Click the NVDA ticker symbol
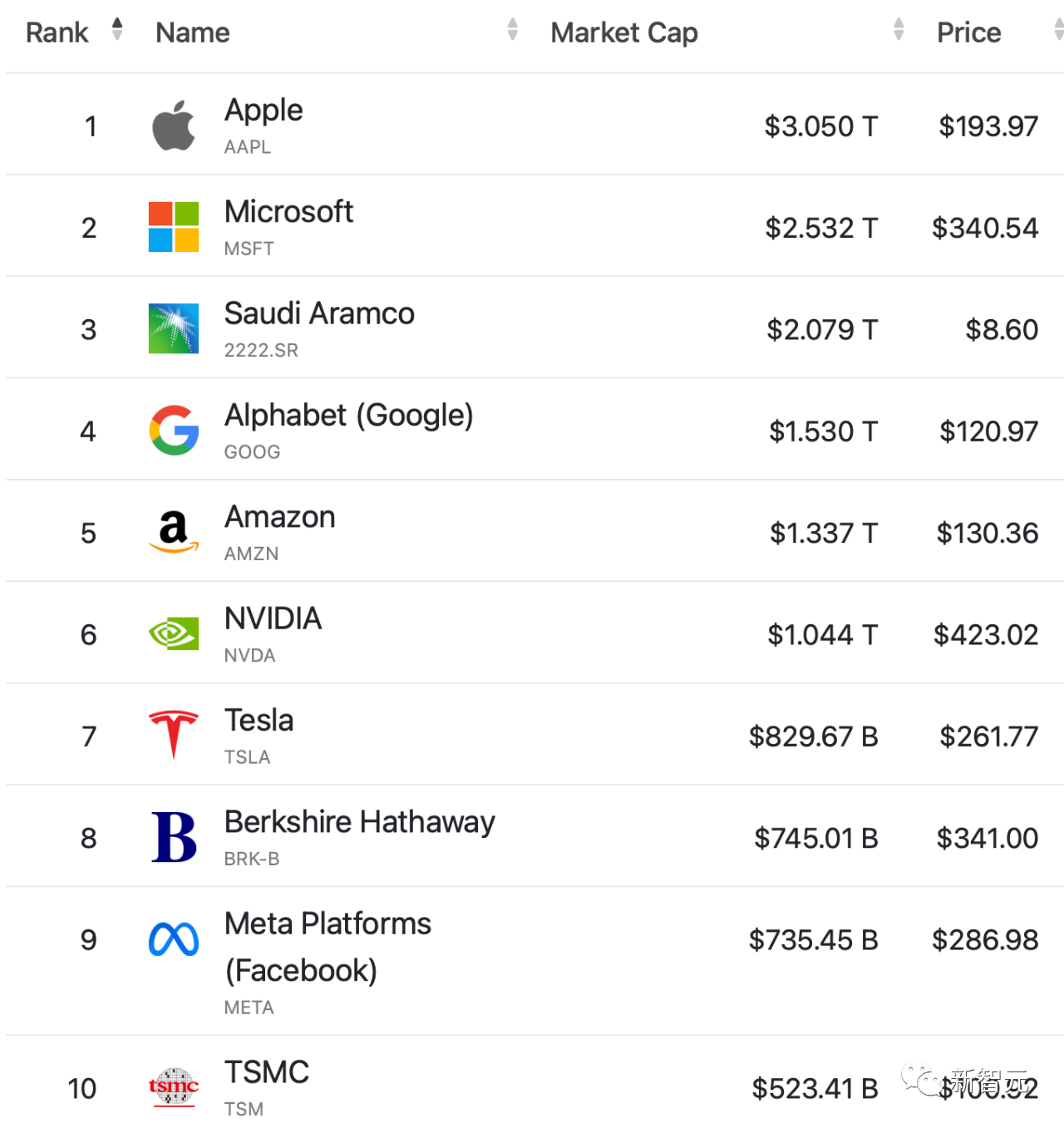1064x1128 pixels. point(249,655)
